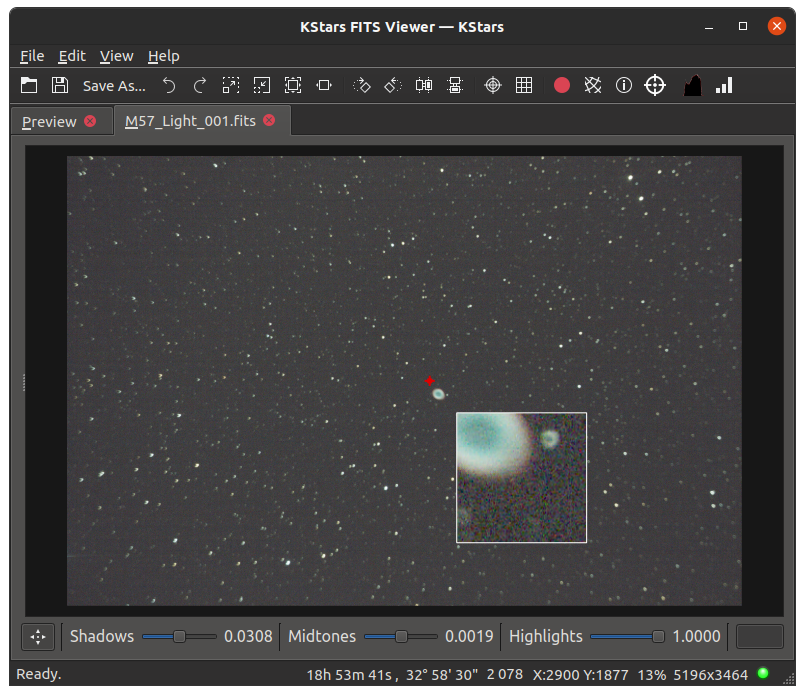
Task: Click the Midtones slider handle
Action: [x=401, y=636]
